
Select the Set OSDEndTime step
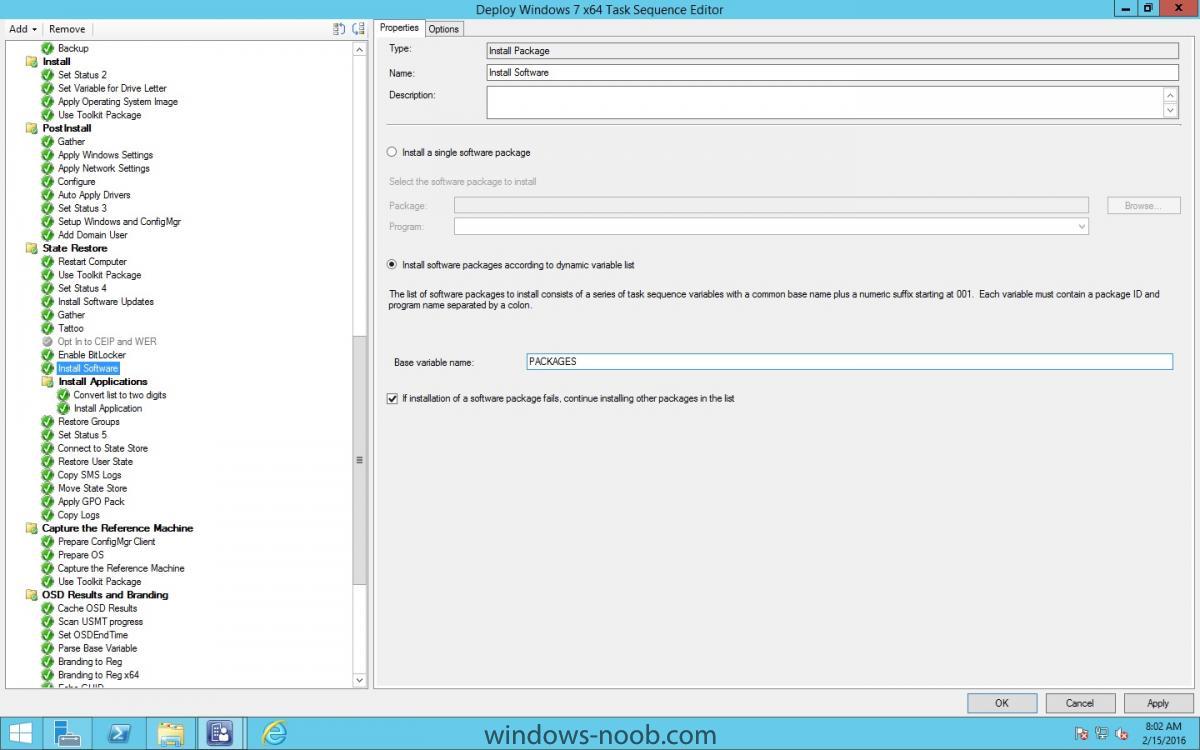tap(93, 635)
